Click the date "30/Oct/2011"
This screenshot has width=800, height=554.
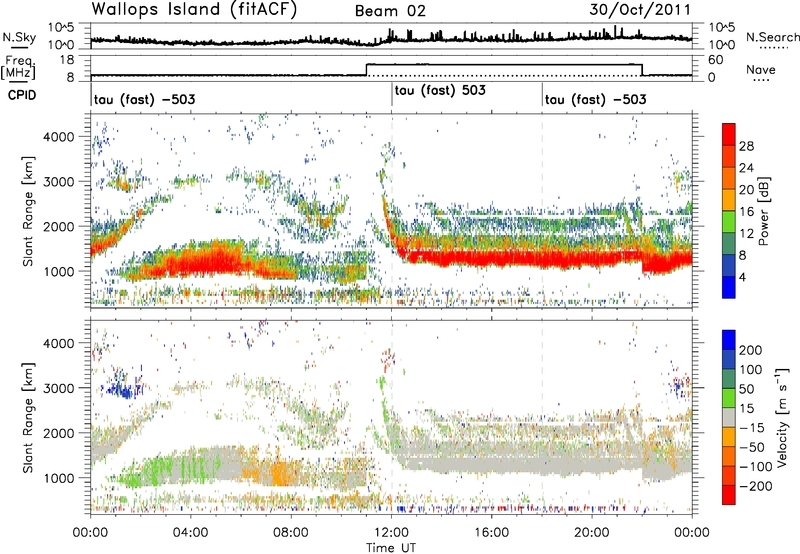(x=640, y=10)
